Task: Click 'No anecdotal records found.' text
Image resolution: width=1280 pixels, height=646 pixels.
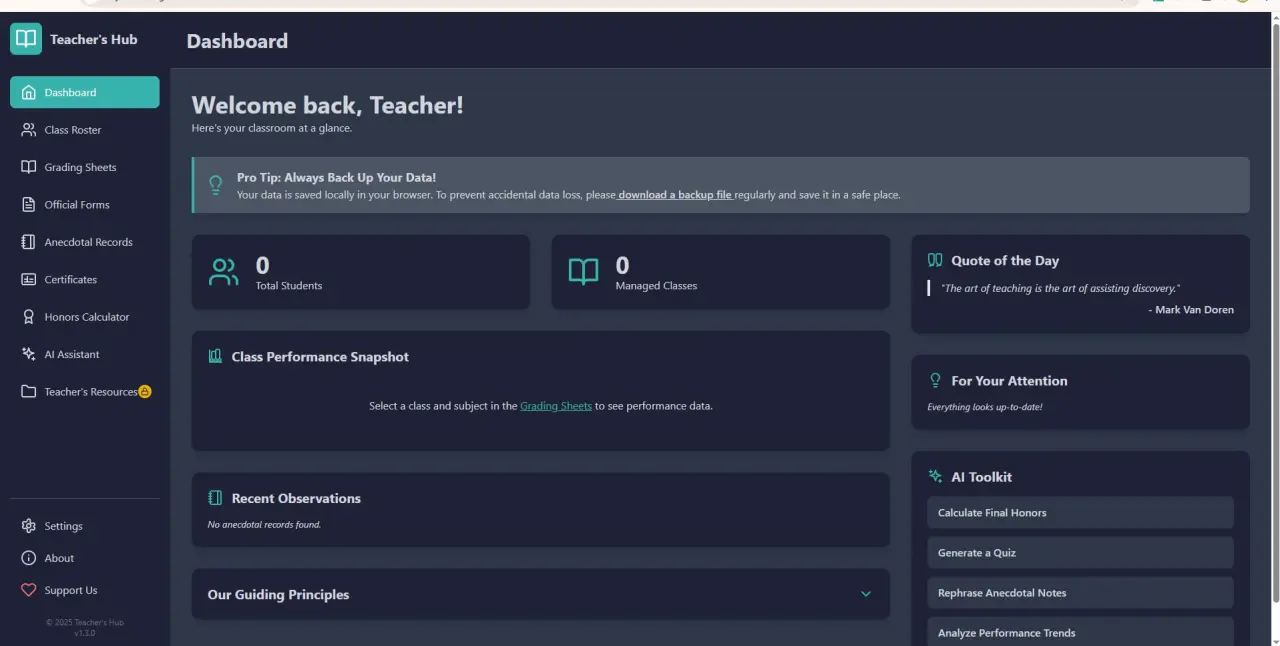Action: (x=264, y=524)
